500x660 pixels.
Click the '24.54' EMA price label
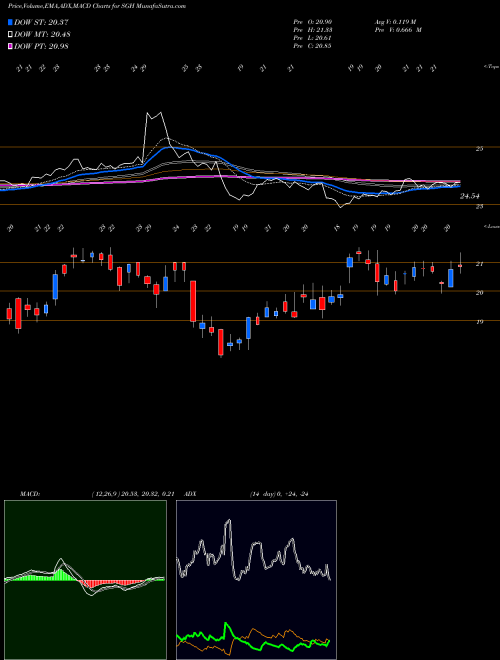470,196
